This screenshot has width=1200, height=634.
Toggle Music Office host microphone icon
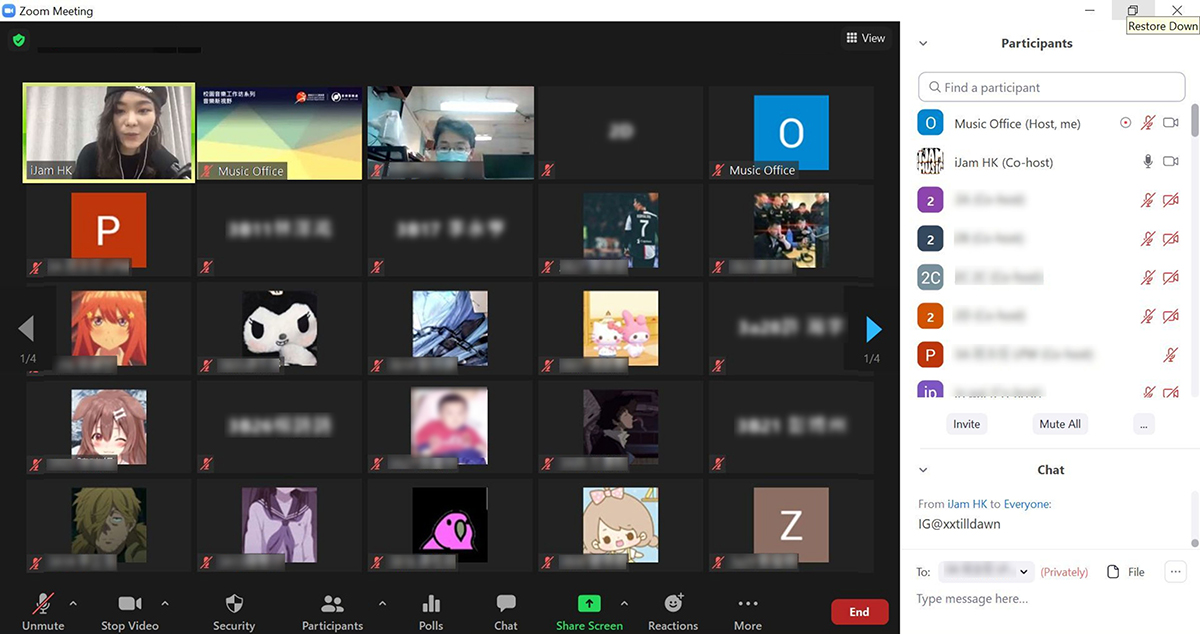coord(1148,123)
